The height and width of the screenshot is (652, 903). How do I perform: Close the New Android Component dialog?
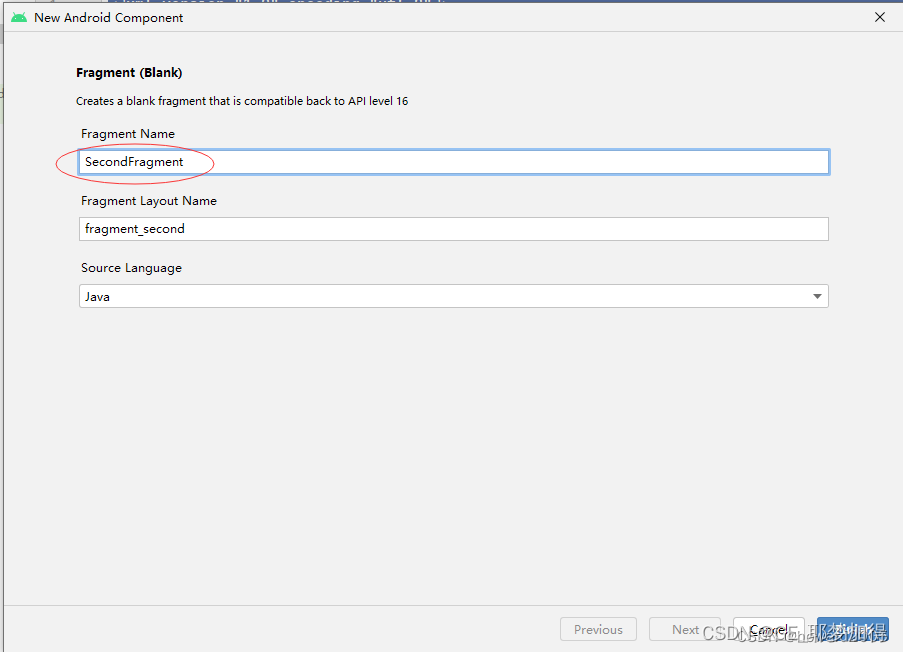click(880, 17)
